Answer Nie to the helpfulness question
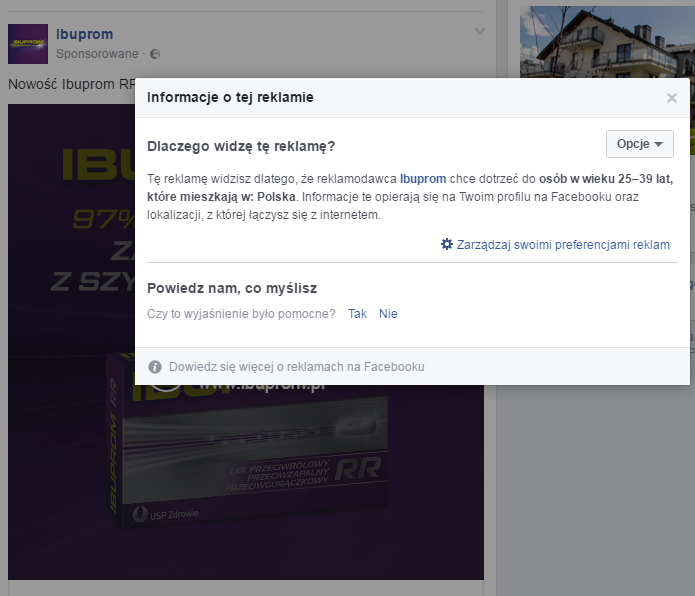 click(388, 314)
